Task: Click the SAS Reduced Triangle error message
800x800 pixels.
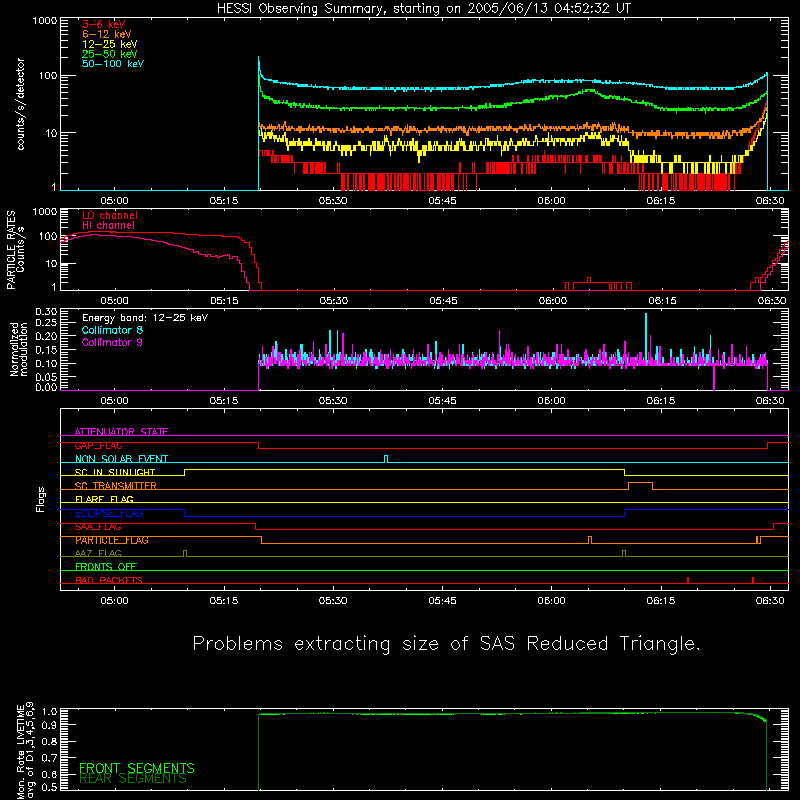Action: coord(446,644)
